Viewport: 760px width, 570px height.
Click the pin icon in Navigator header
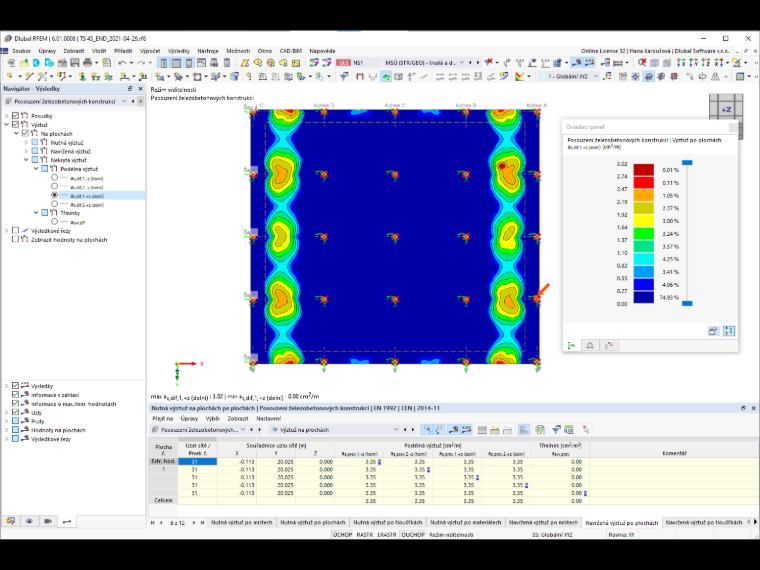(x=130, y=89)
